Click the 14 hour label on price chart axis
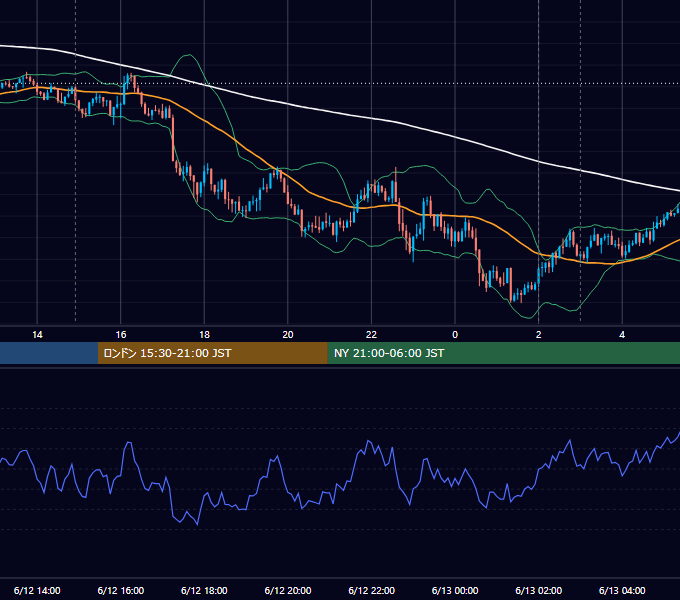Viewport: 680px width, 600px height. pos(37,335)
